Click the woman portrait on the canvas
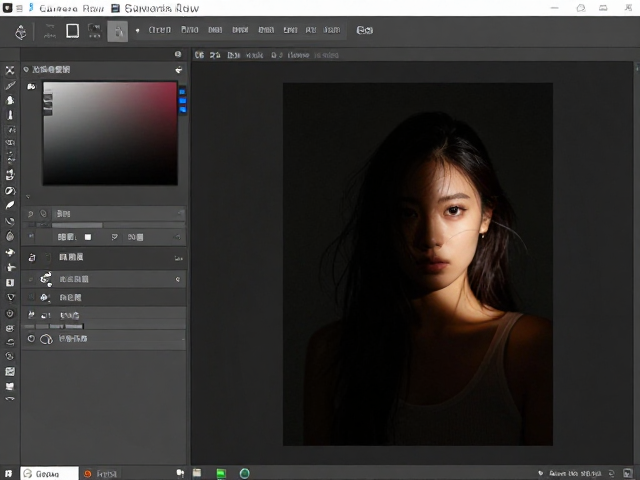The width and height of the screenshot is (640, 480). point(418,264)
